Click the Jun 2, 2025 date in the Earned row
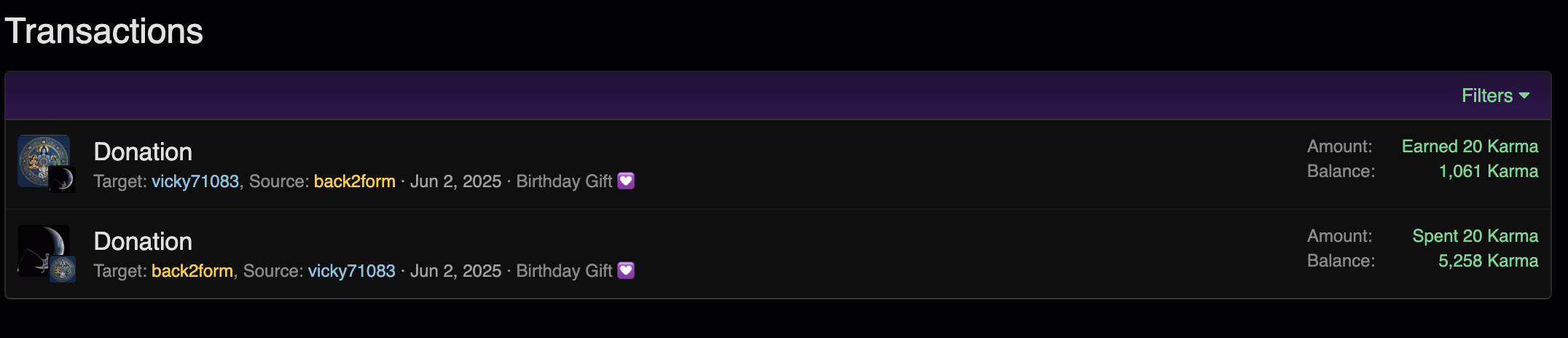The height and width of the screenshot is (338, 1568). pos(455,181)
